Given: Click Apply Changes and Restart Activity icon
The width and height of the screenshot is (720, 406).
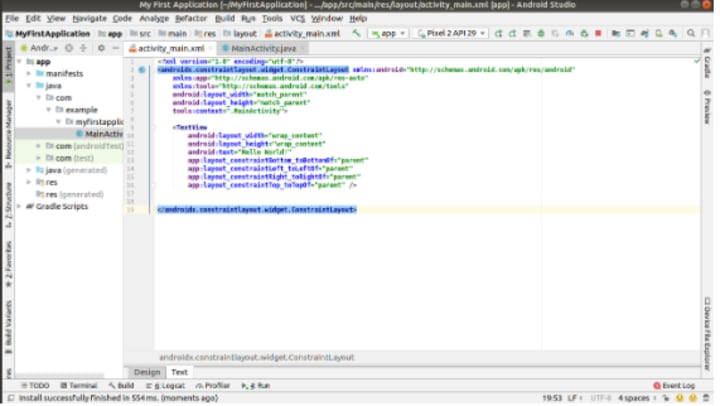Looking at the screenshot, I should click(512, 33).
